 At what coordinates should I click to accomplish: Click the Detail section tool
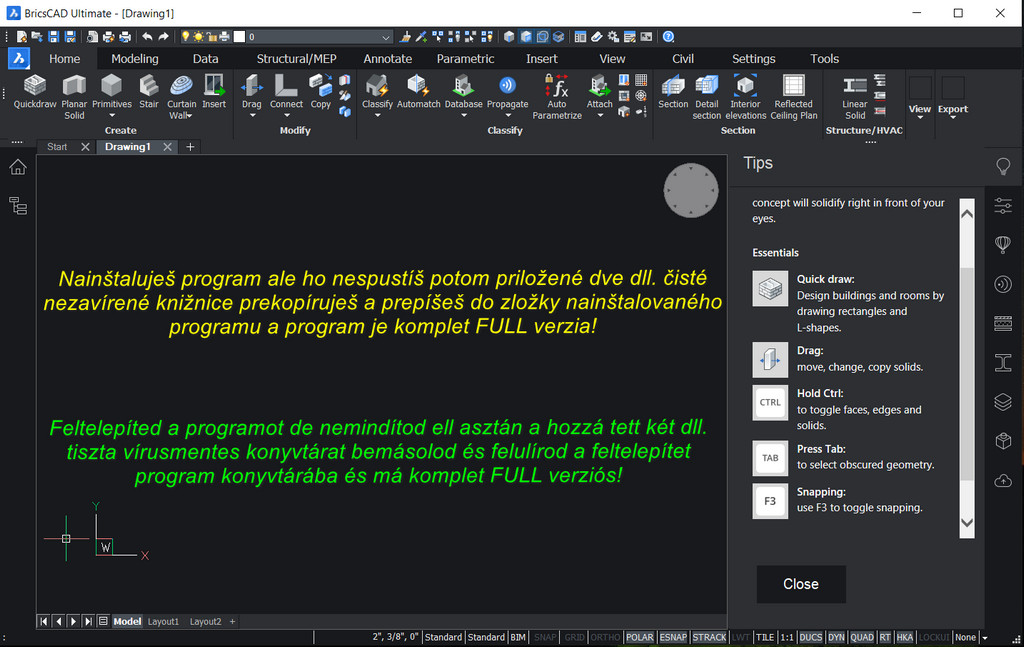(x=707, y=97)
